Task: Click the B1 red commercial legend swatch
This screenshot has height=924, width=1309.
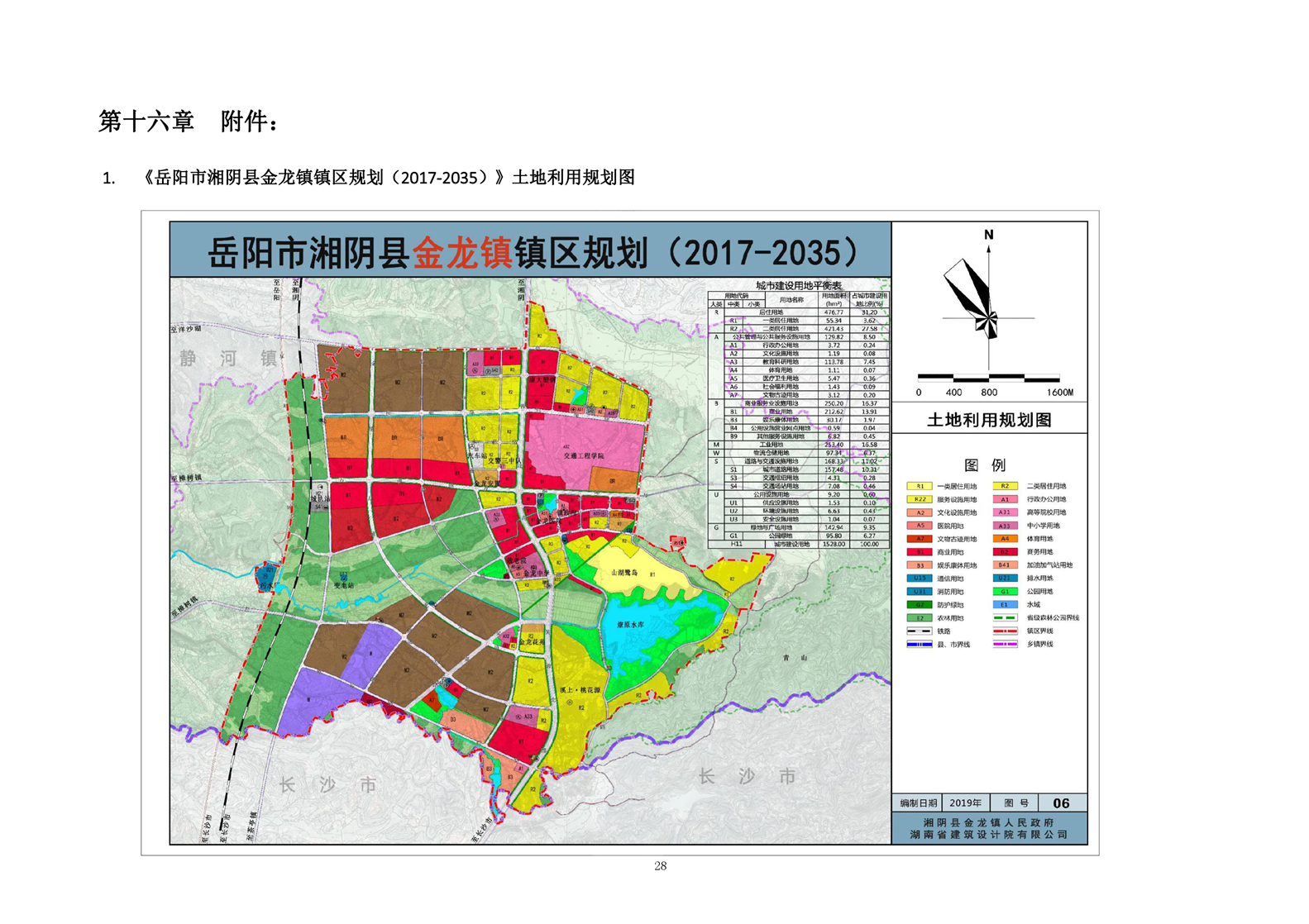Action: pos(919,552)
